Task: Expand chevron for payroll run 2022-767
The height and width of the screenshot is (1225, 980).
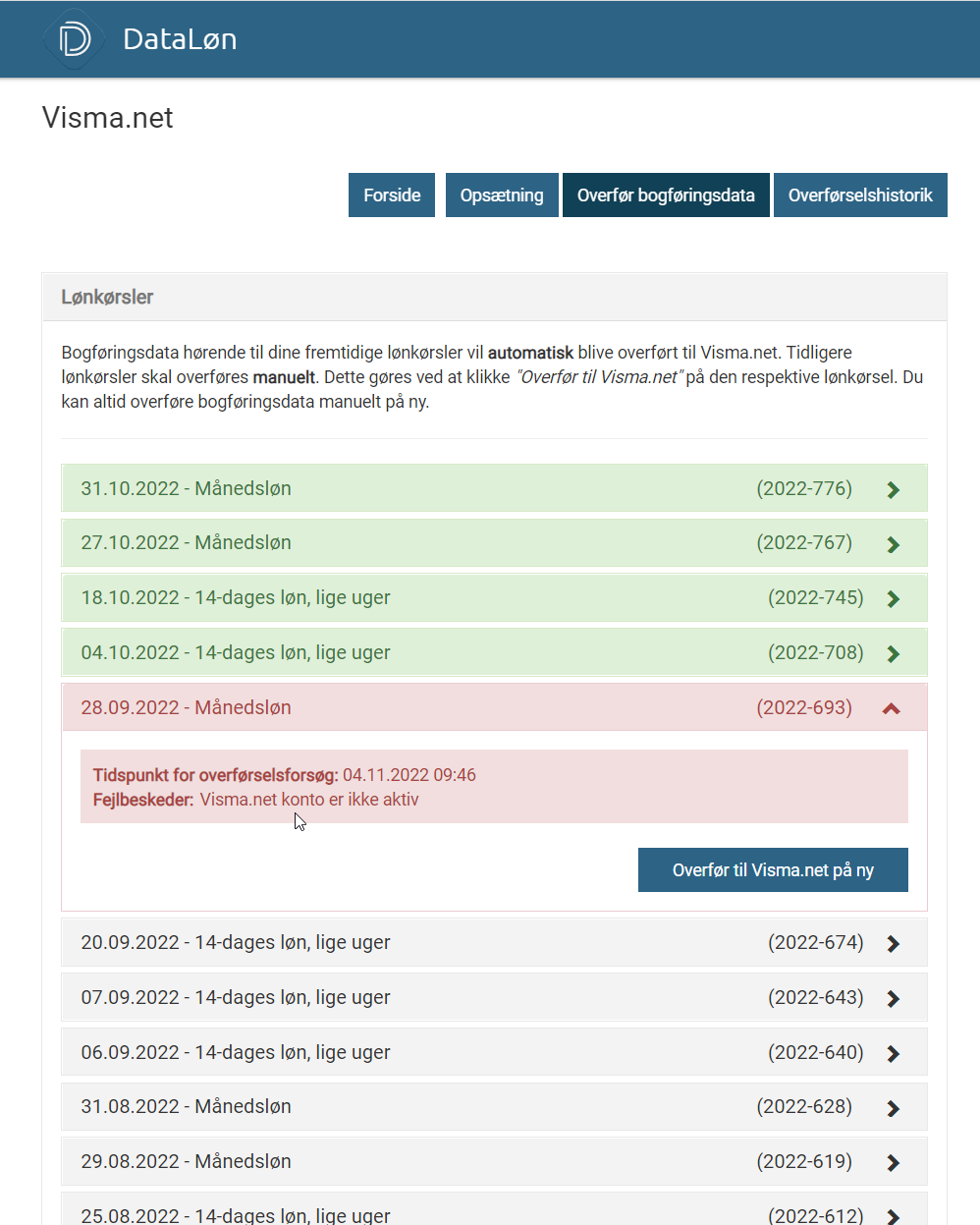Action: (x=893, y=544)
